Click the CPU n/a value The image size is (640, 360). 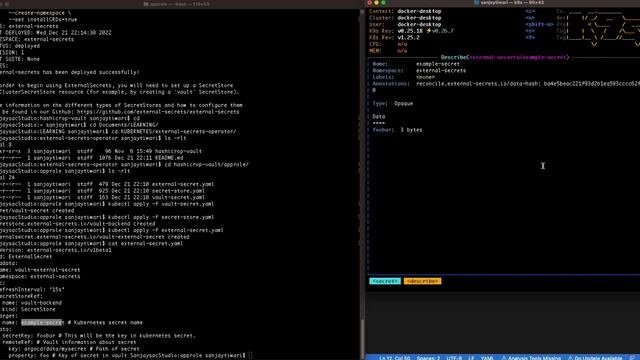pos(402,44)
